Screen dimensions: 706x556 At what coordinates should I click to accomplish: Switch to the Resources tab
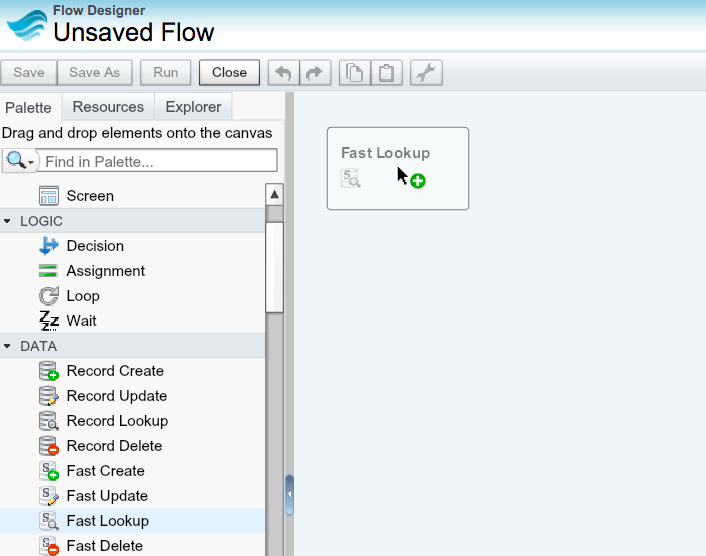[108, 107]
